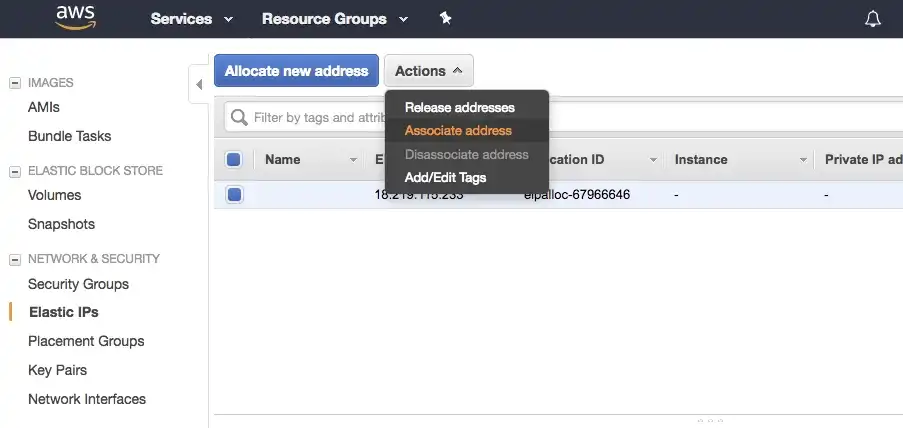
Task: Click the AWS logo home icon
Action: click(75, 18)
